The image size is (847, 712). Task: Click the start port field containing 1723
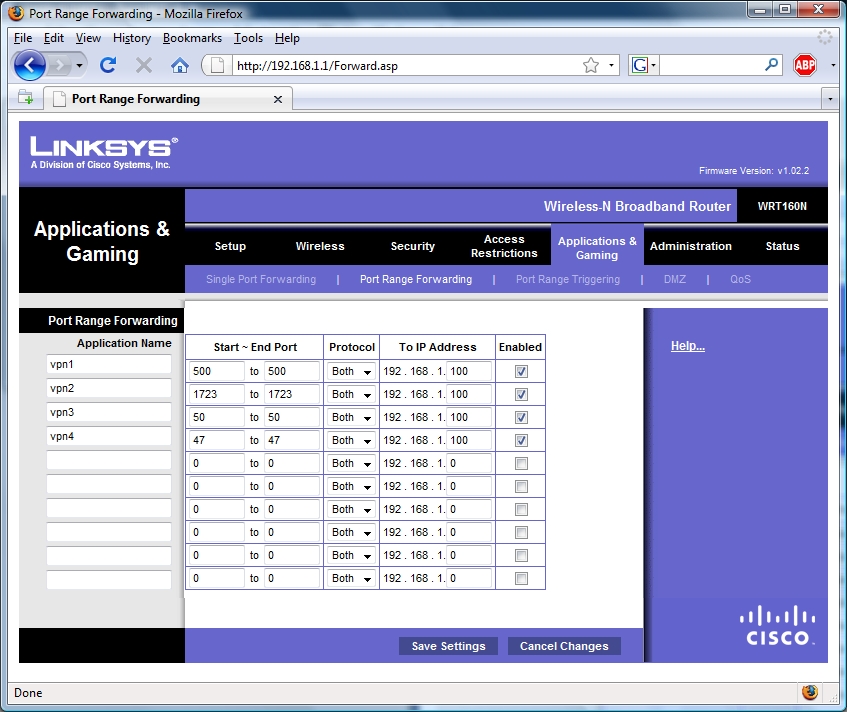217,394
